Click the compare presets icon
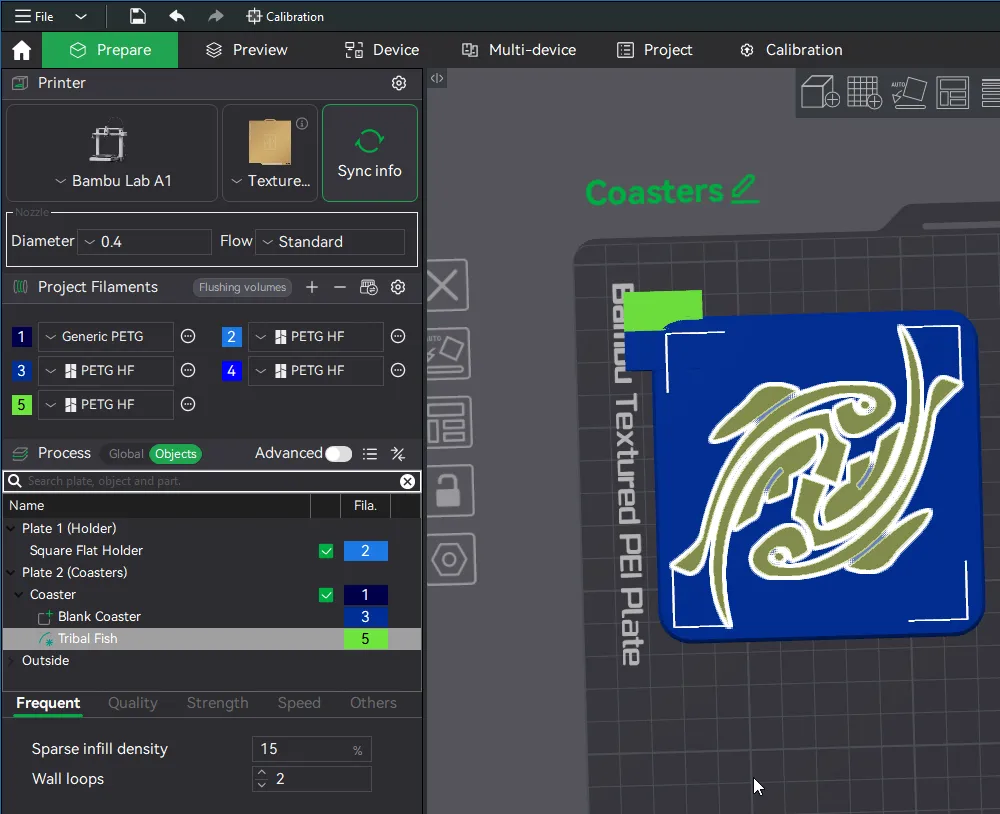The width and height of the screenshot is (1000, 814). [398, 454]
